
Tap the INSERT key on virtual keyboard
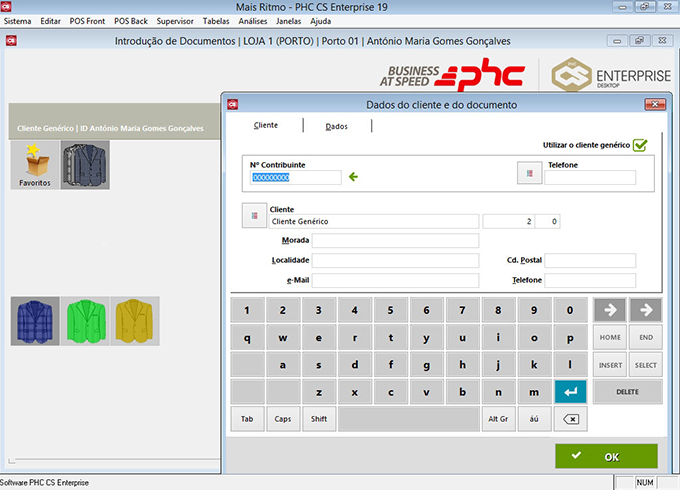pyautogui.click(x=610, y=365)
